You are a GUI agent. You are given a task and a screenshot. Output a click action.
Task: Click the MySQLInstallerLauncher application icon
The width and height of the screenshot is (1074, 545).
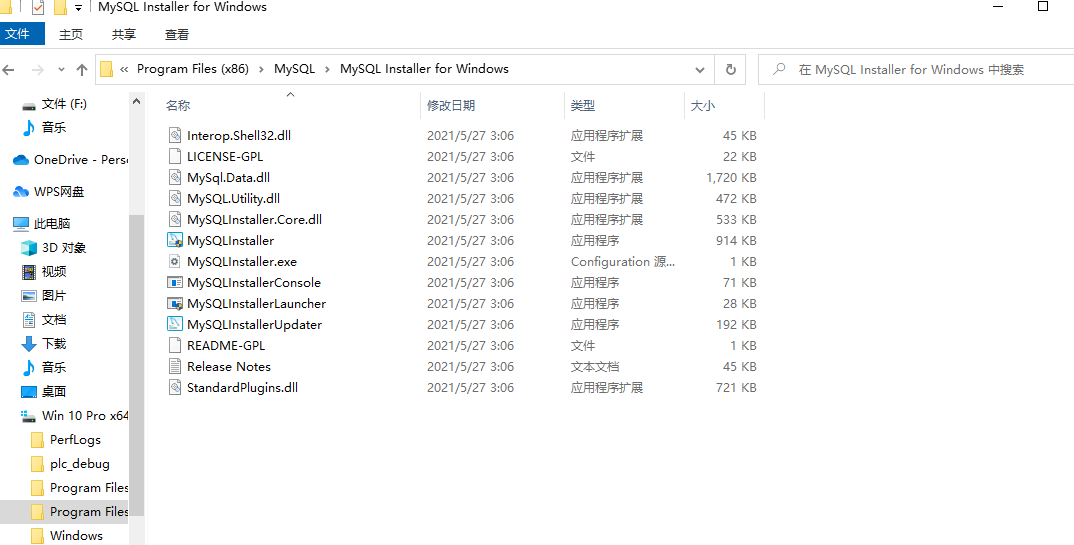click(175, 303)
